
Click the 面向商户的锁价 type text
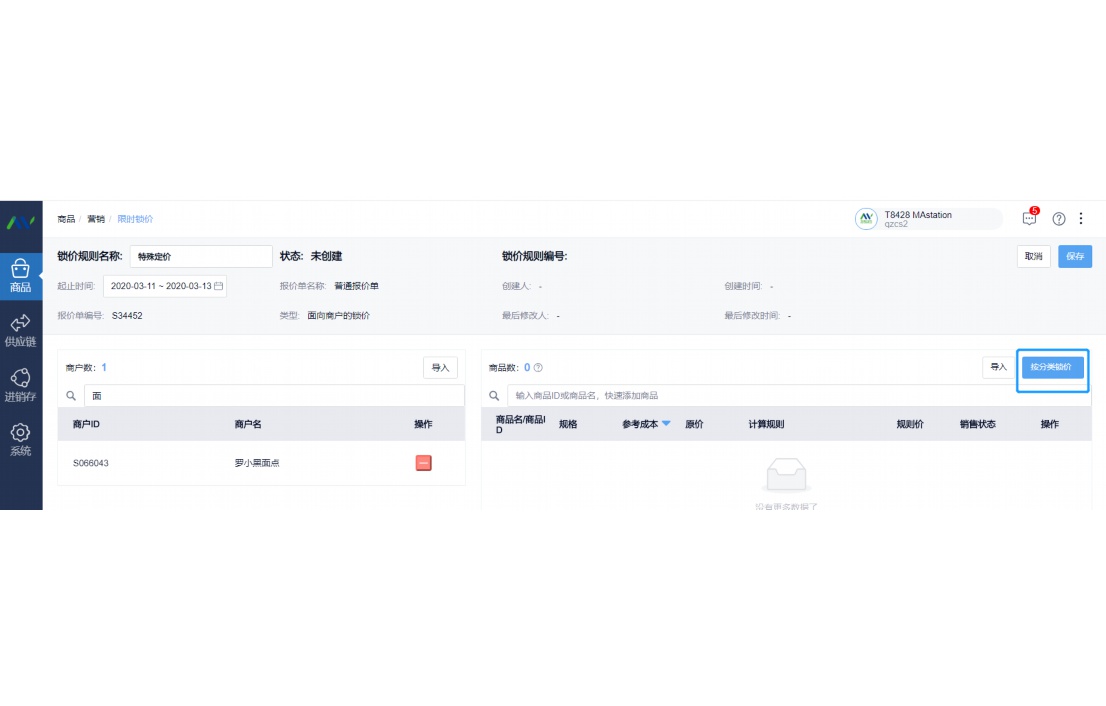339,315
